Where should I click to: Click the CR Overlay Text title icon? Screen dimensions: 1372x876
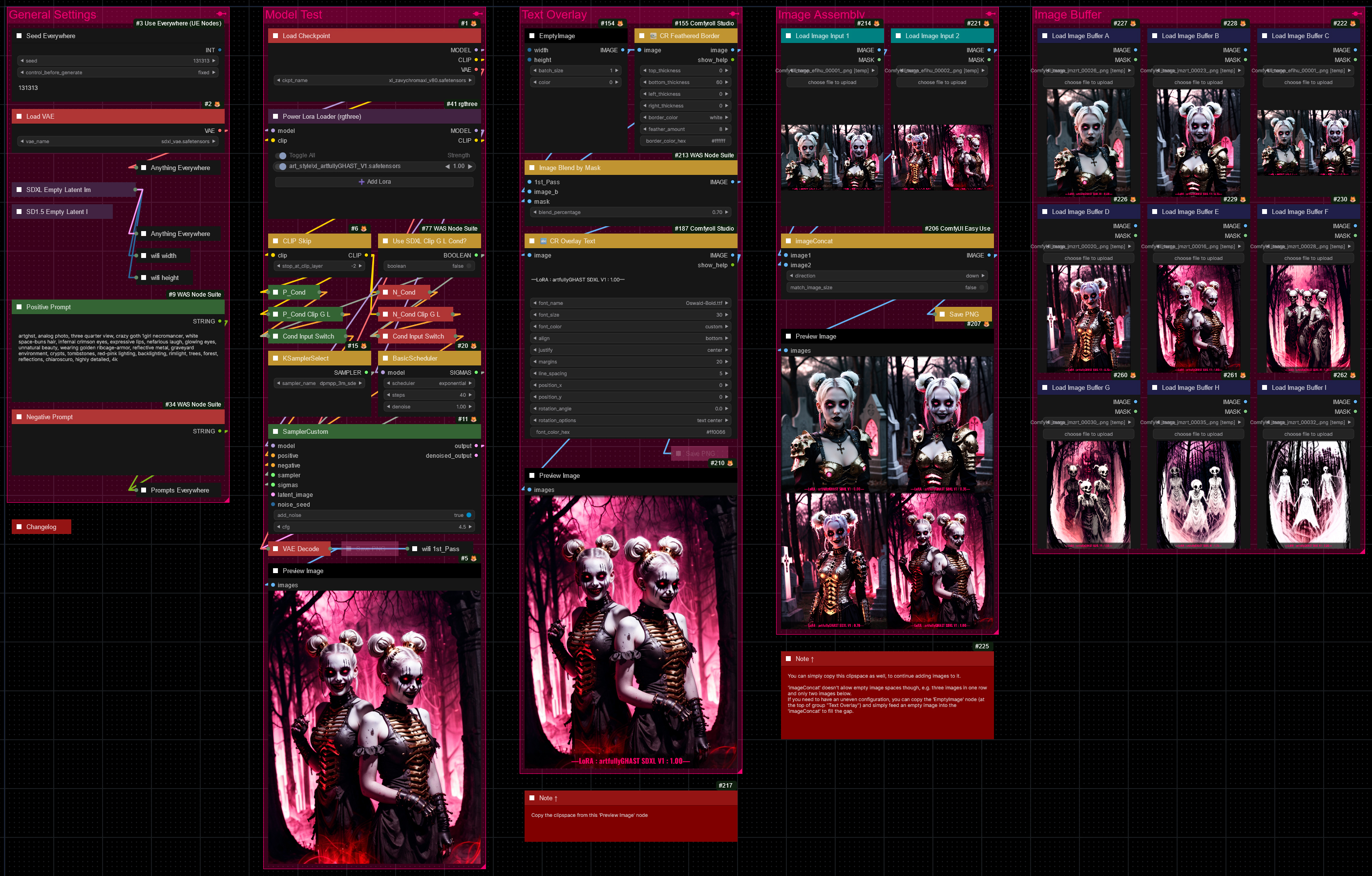(x=544, y=241)
